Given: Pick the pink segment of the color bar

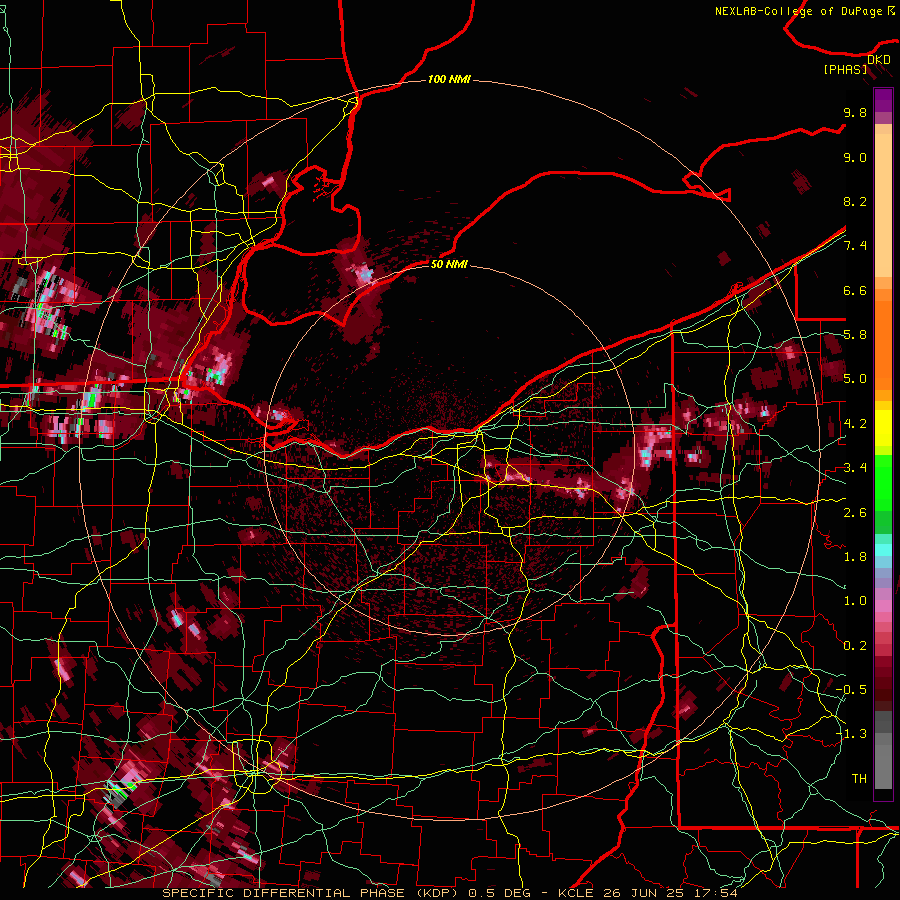Looking at the screenshot, I should click(x=883, y=606).
